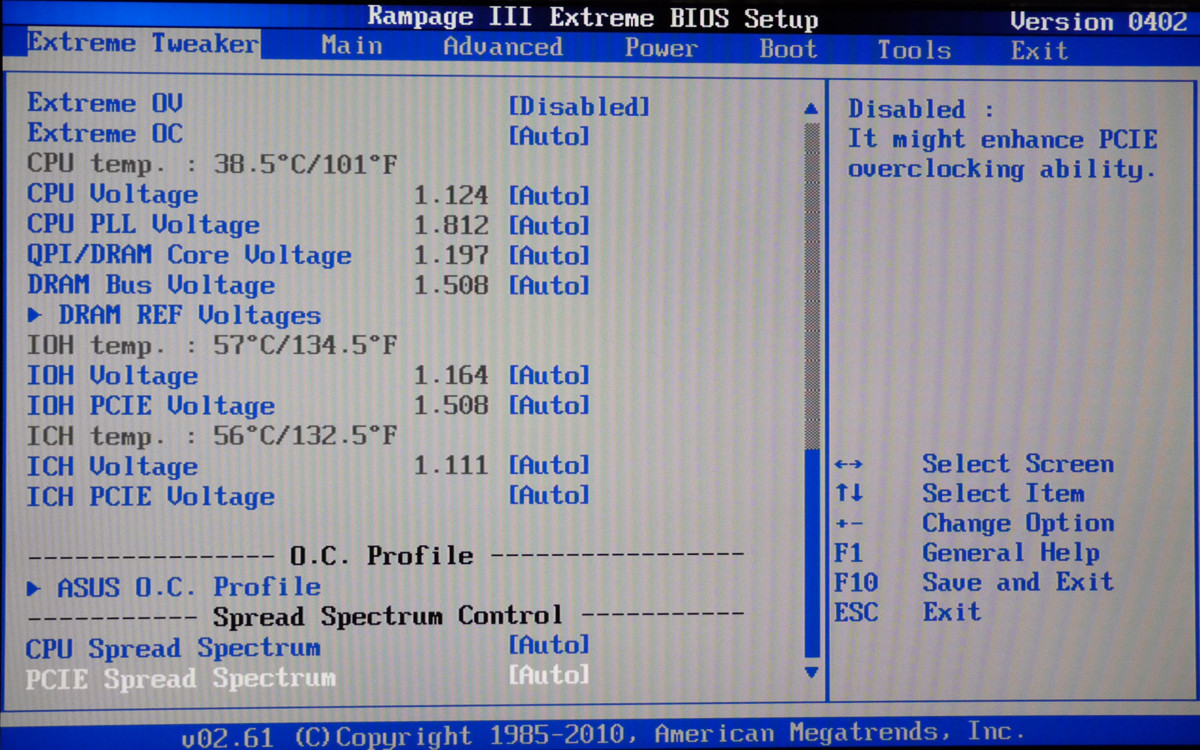Click the F1 General Help hint
Viewport: 1200px width, 750px height.
[967, 553]
